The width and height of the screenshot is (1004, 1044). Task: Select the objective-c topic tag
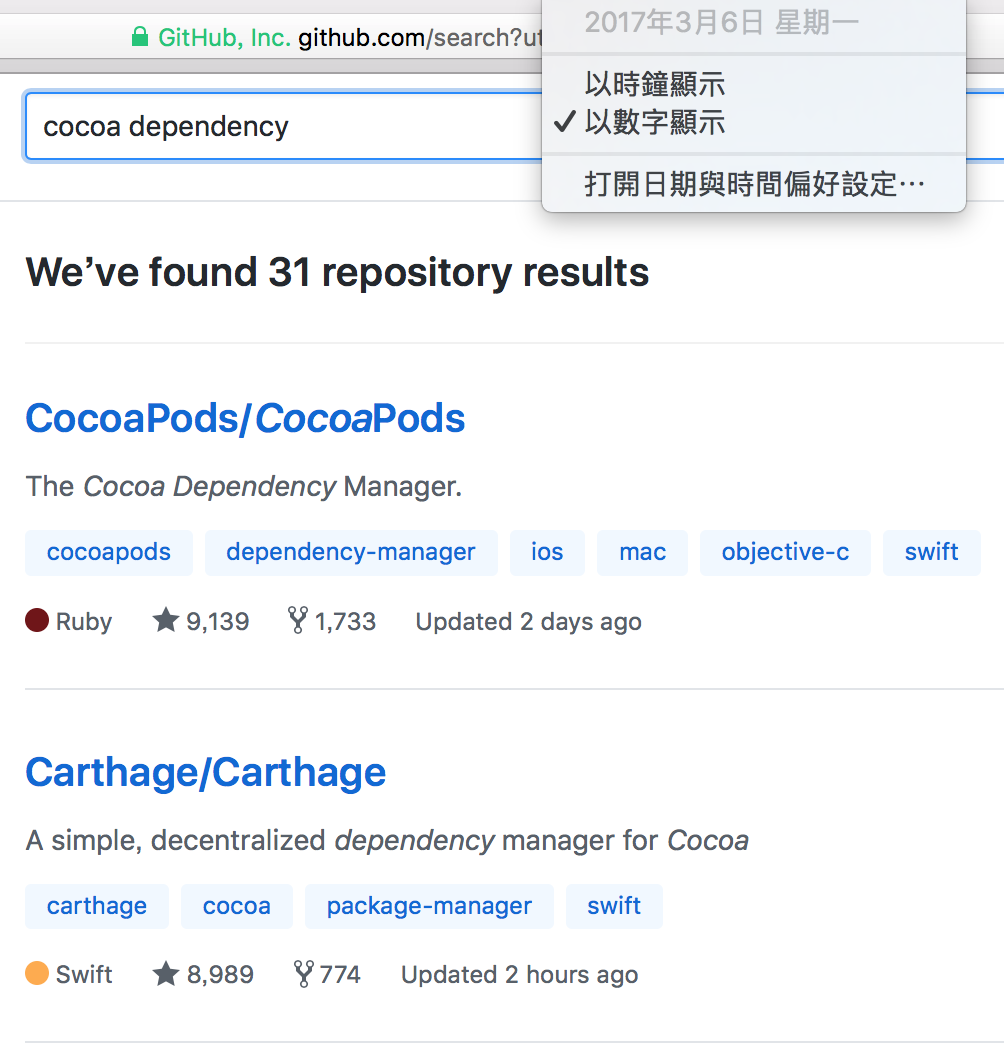785,552
